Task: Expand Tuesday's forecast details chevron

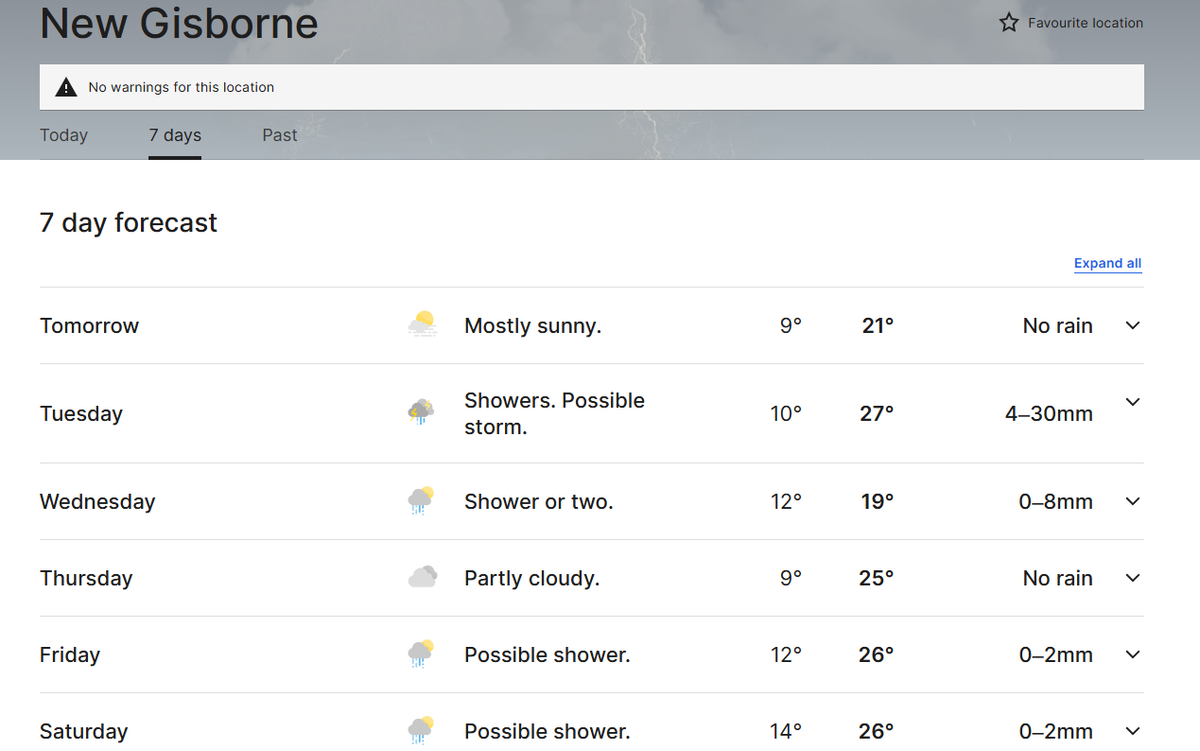Action: (x=1132, y=402)
